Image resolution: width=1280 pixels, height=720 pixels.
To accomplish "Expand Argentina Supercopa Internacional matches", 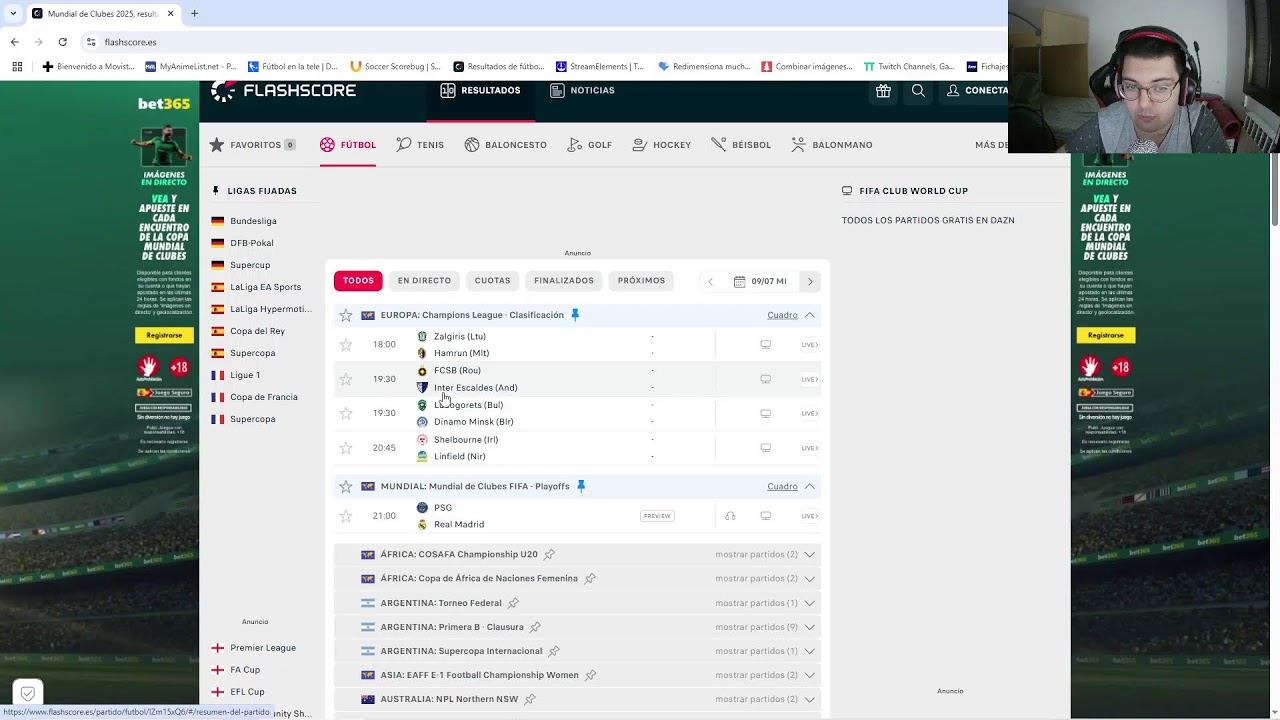I will coord(766,651).
